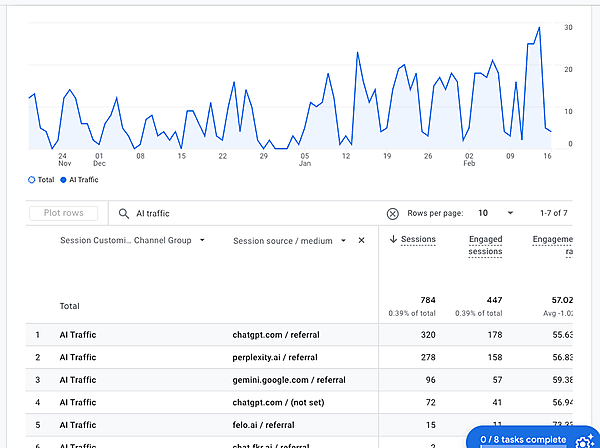600x448 pixels.
Task: Click the search magnifier icon
Action: 123,213
